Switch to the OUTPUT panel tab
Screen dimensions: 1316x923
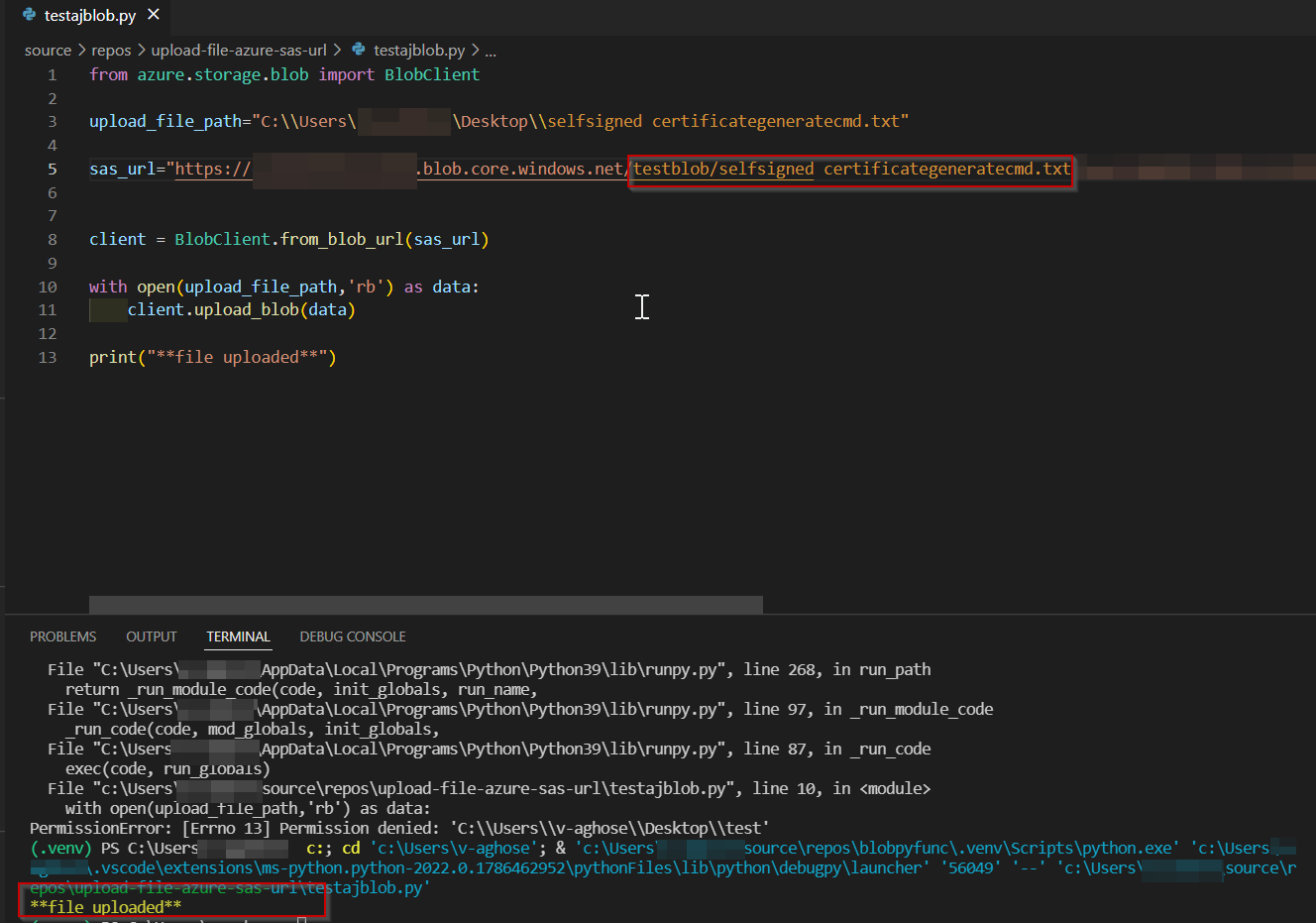(x=152, y=636)
